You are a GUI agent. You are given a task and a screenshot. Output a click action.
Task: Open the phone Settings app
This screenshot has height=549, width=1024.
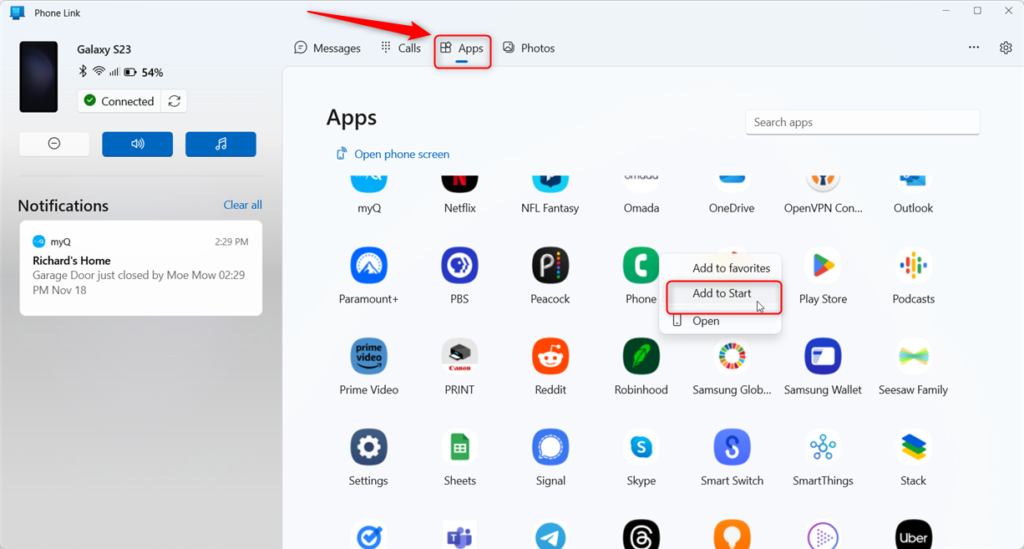click(368, 447)
